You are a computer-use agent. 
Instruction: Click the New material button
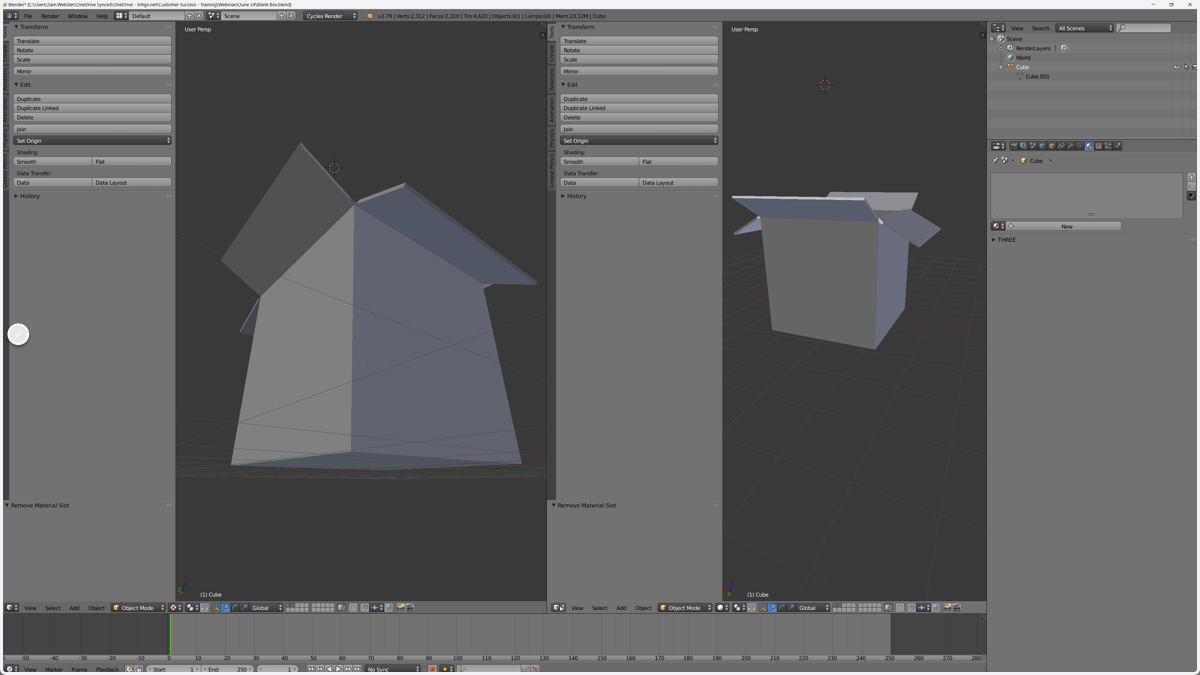[x=1063, y=226]
